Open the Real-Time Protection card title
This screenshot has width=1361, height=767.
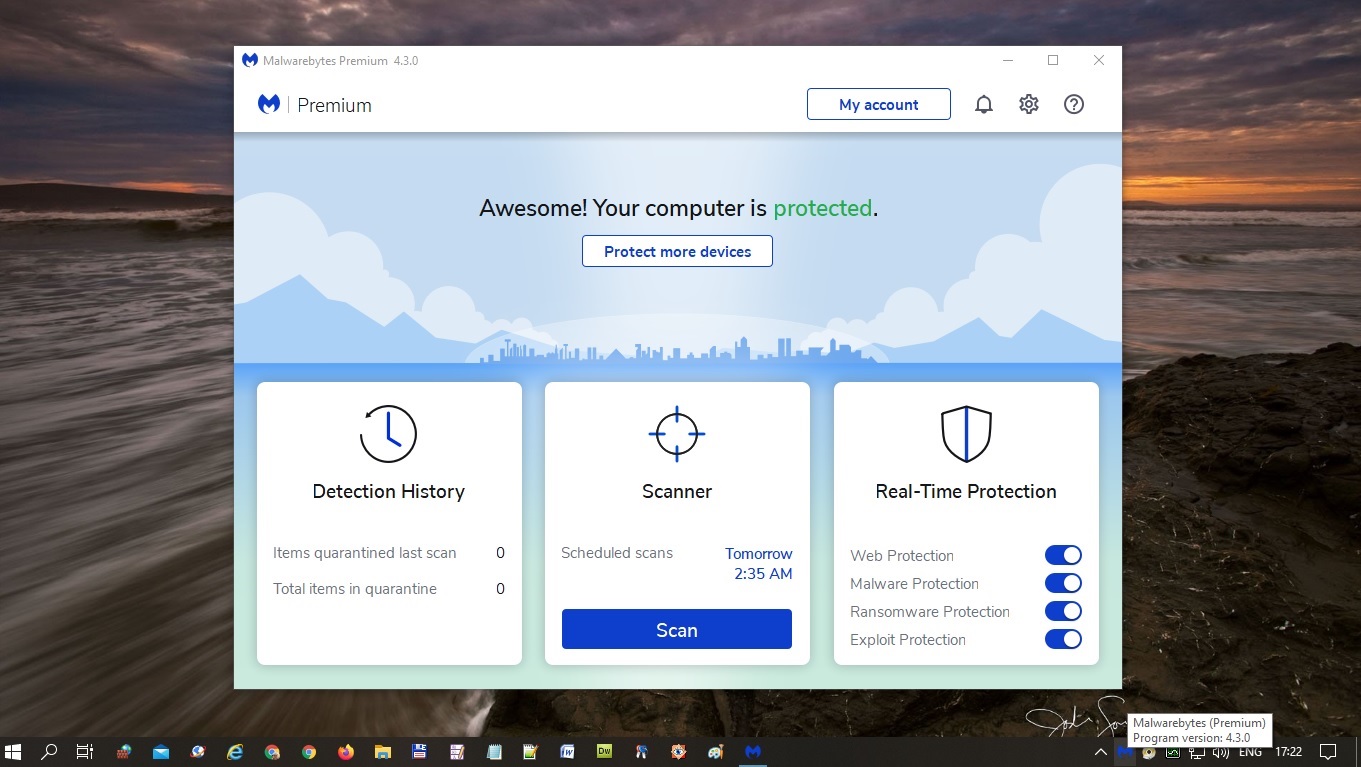click(x=966, y=491)
